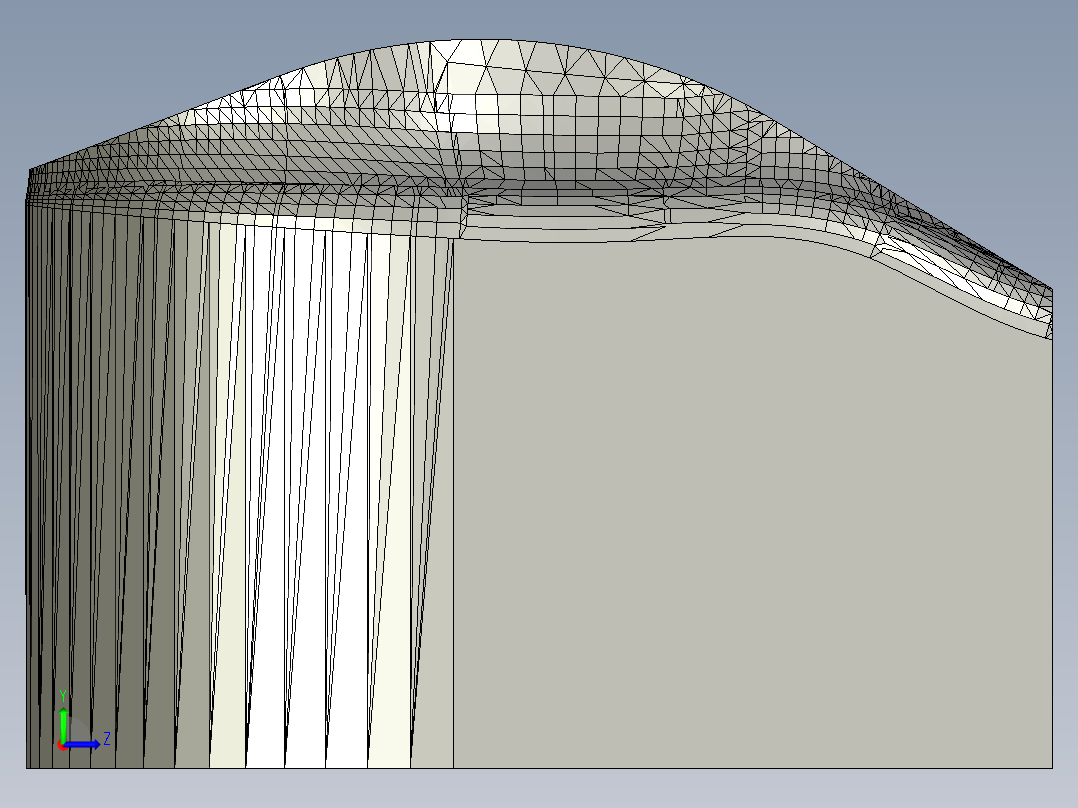Click the XYZ axis triad indicator
Viewport: 1078px width, 808px height.
(83, 721)
